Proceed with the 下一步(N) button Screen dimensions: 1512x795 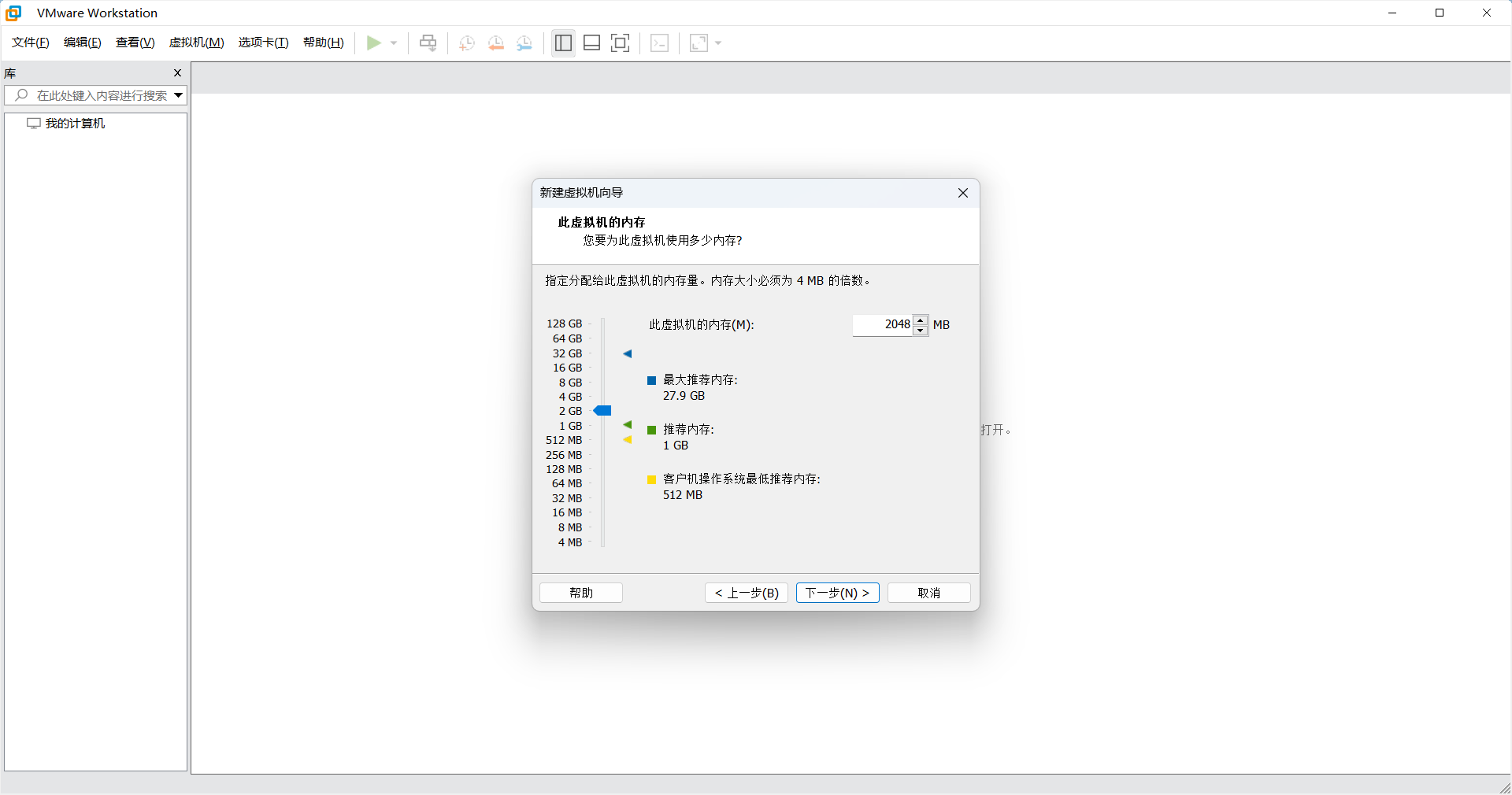[838, 593]
